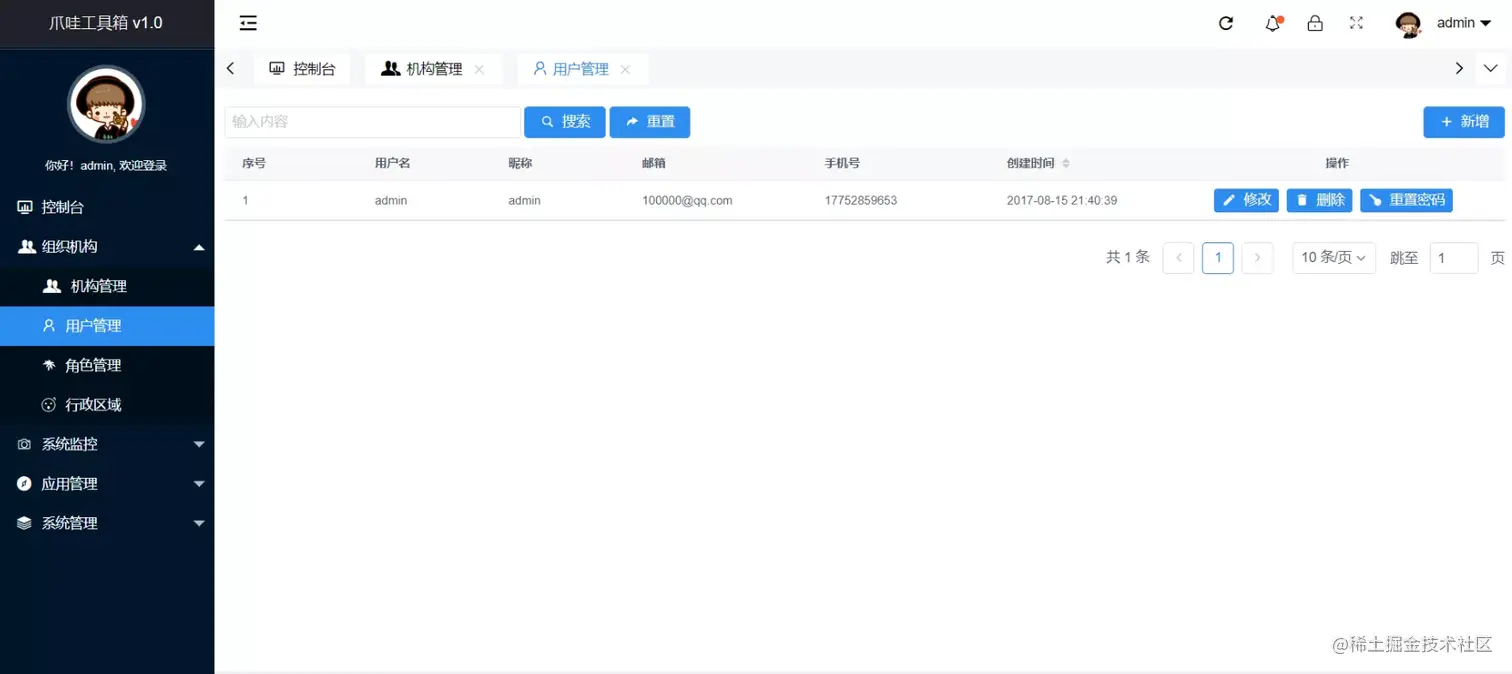Toggle fullscreen with the expand icon
Viewport: 1512px width, 674px height.
click(1356, 23)
